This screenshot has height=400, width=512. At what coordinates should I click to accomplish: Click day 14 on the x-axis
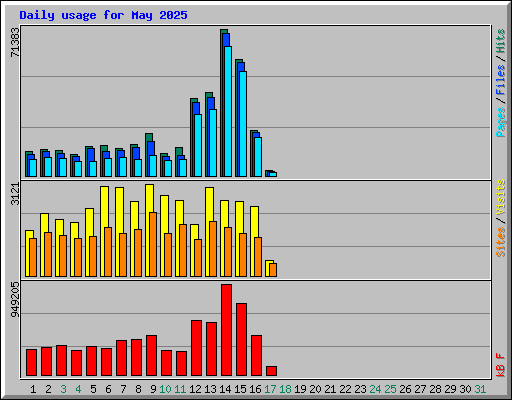(225, 389)
